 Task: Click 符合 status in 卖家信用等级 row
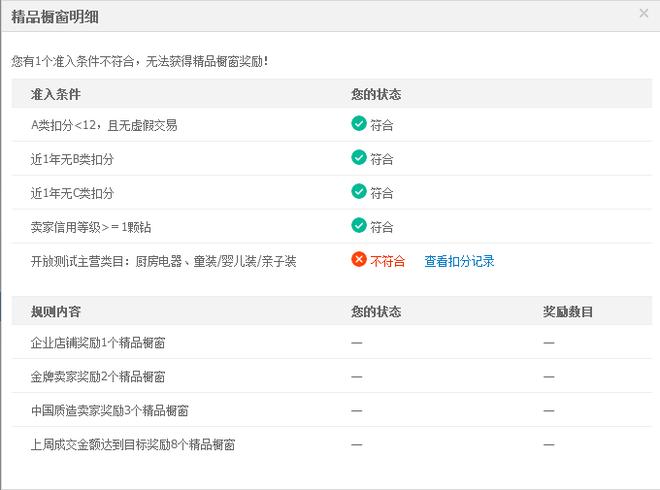coord(382,227)
